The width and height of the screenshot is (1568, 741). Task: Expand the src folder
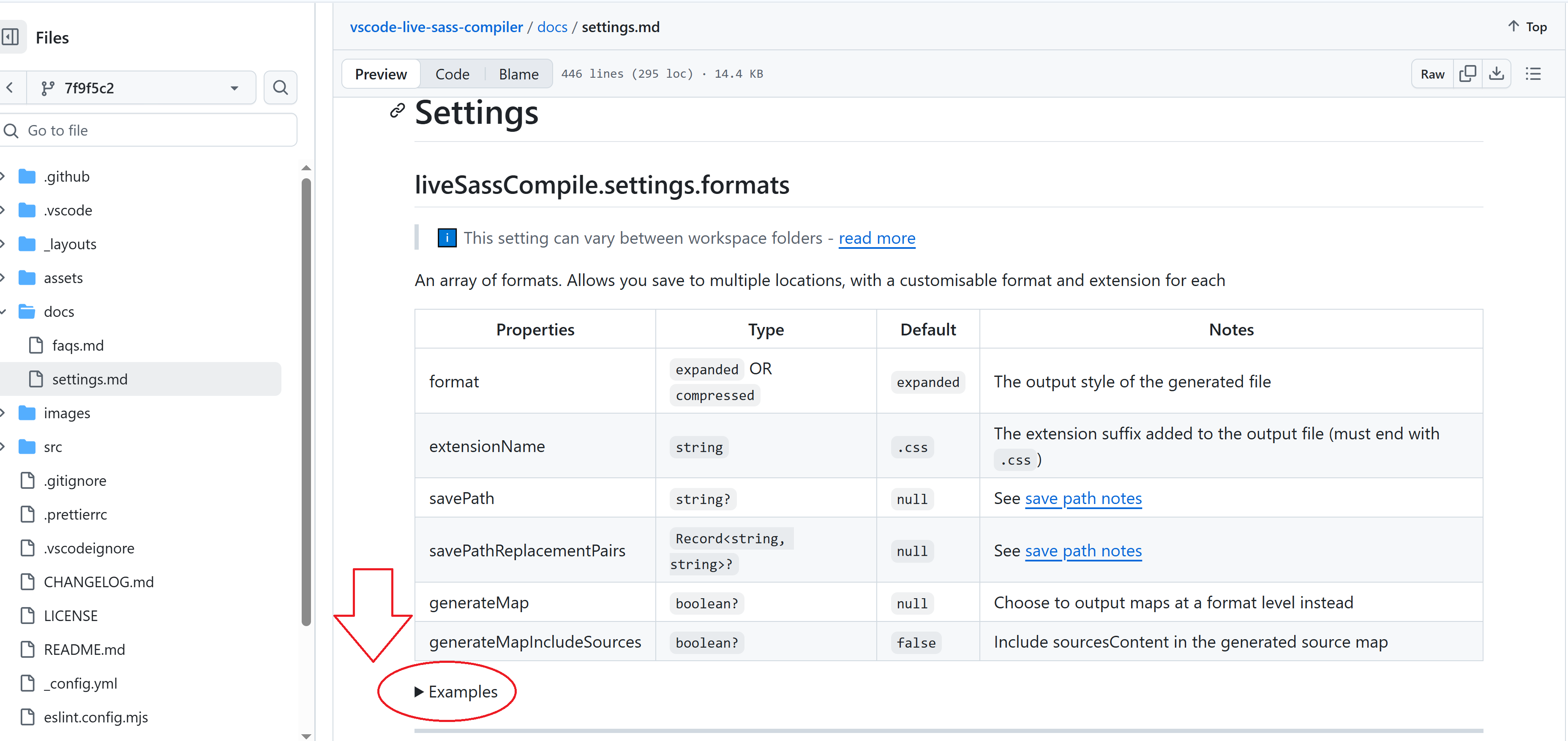(x=4, y=447)
